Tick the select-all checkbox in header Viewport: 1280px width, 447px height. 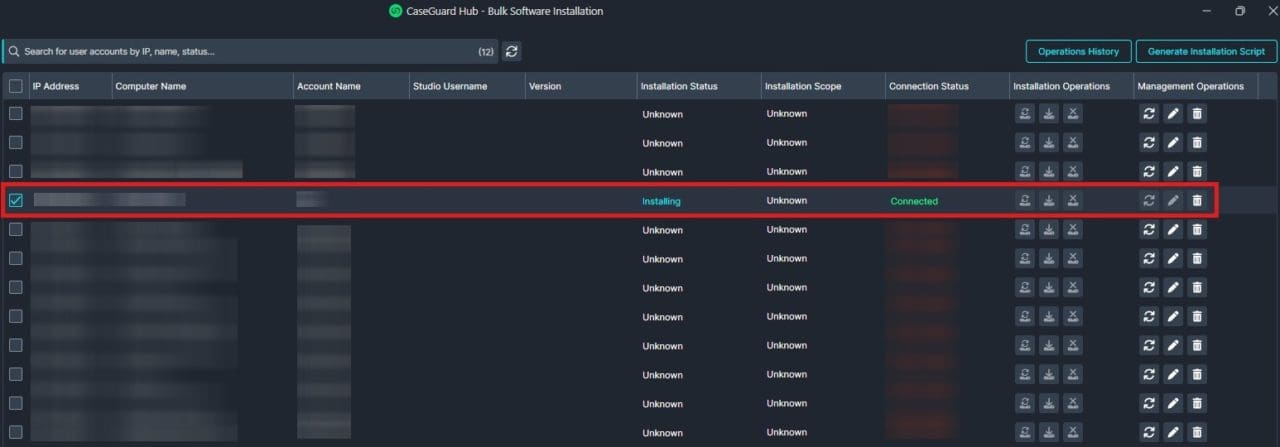(15, 86)
